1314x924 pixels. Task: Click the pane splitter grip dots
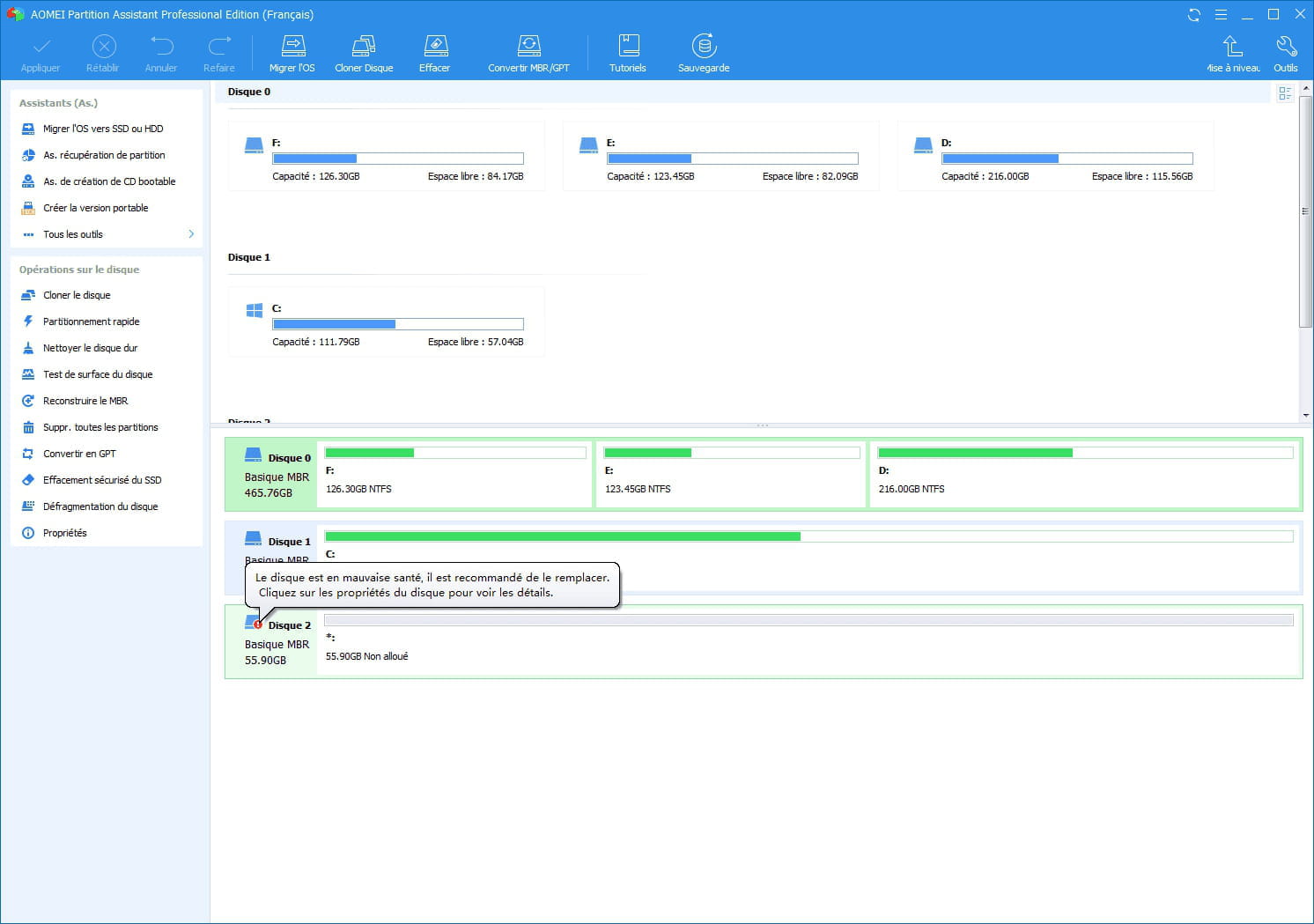point(763,425)
